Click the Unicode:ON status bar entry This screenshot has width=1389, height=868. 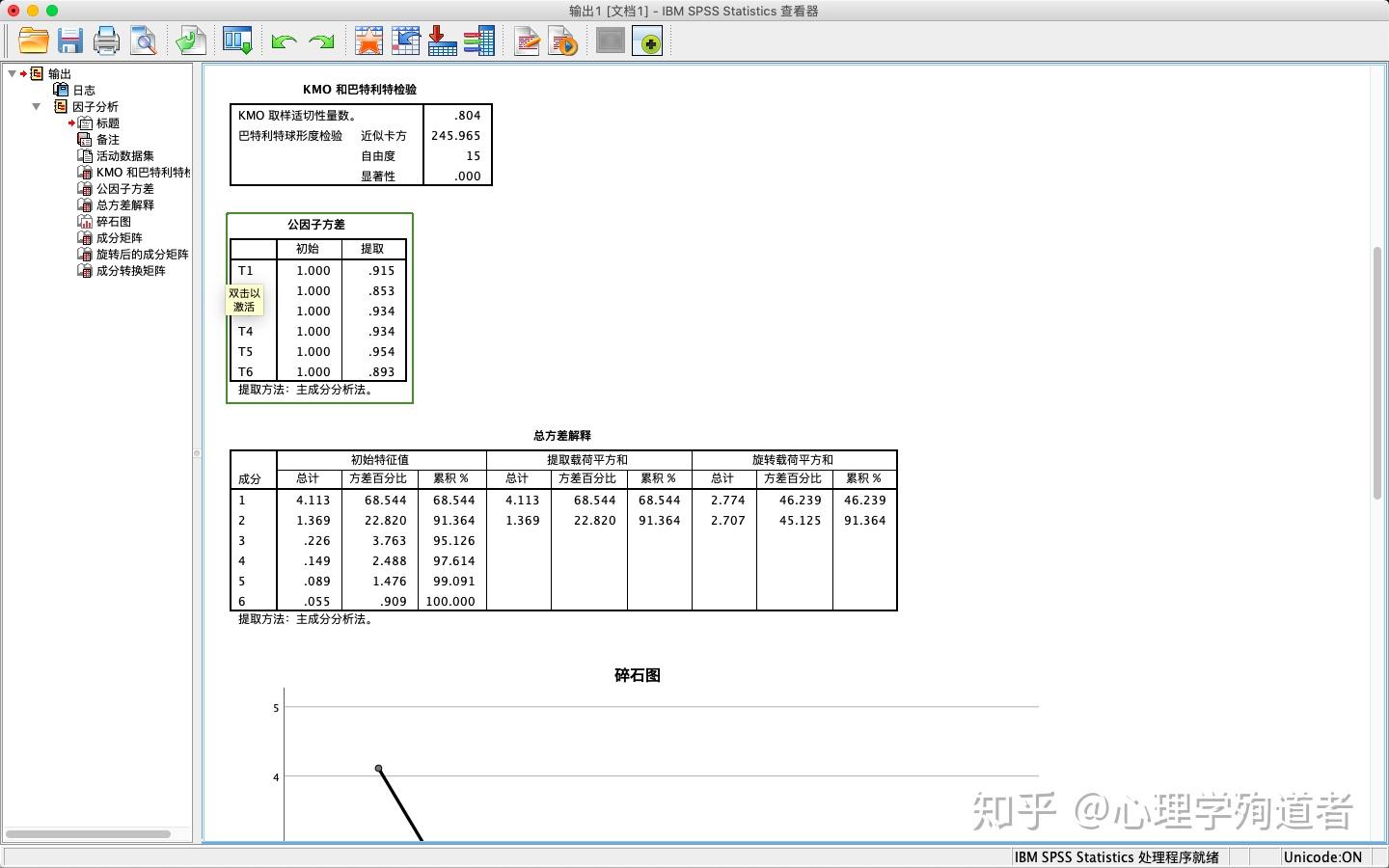tap(1322, 856)
